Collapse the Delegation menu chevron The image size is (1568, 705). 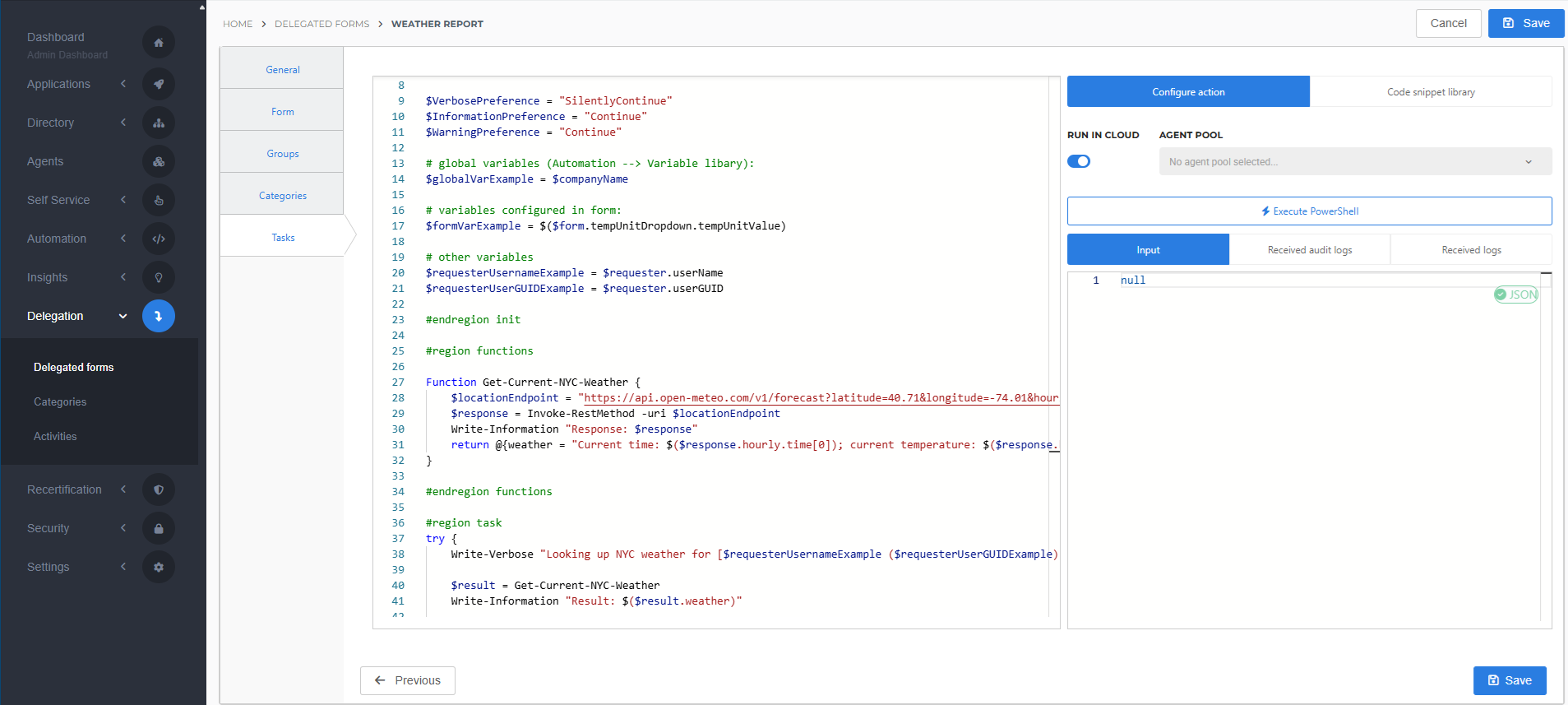pos(123,316)
